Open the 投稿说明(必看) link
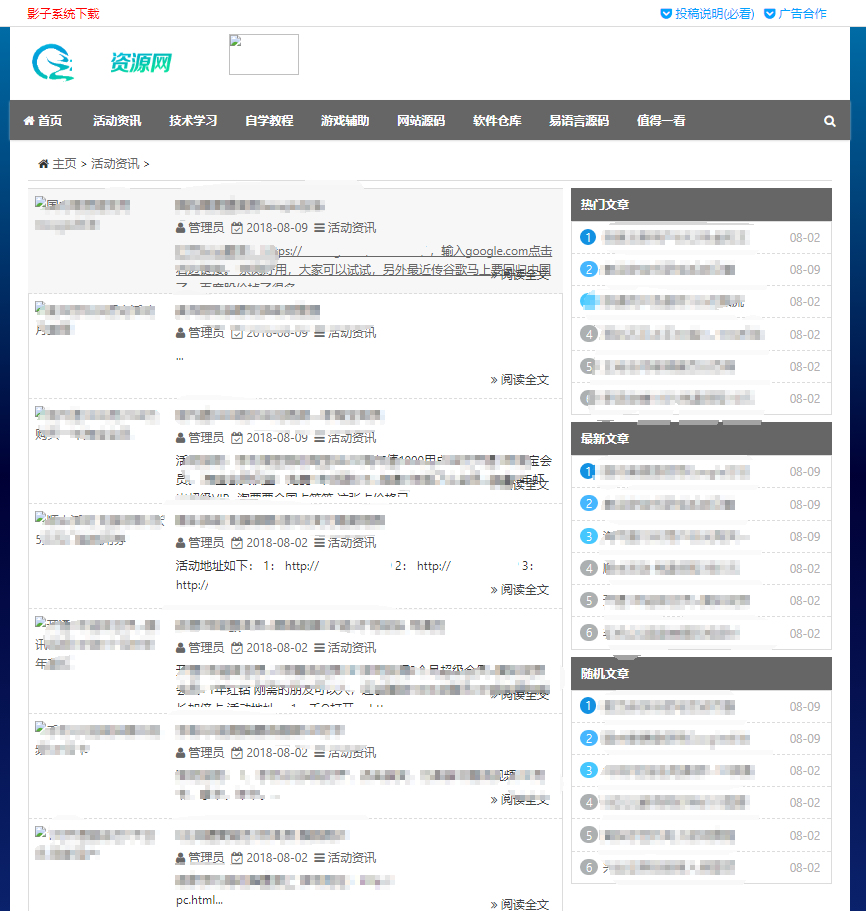This screenshot has height=911, width=866. (714, 14)
